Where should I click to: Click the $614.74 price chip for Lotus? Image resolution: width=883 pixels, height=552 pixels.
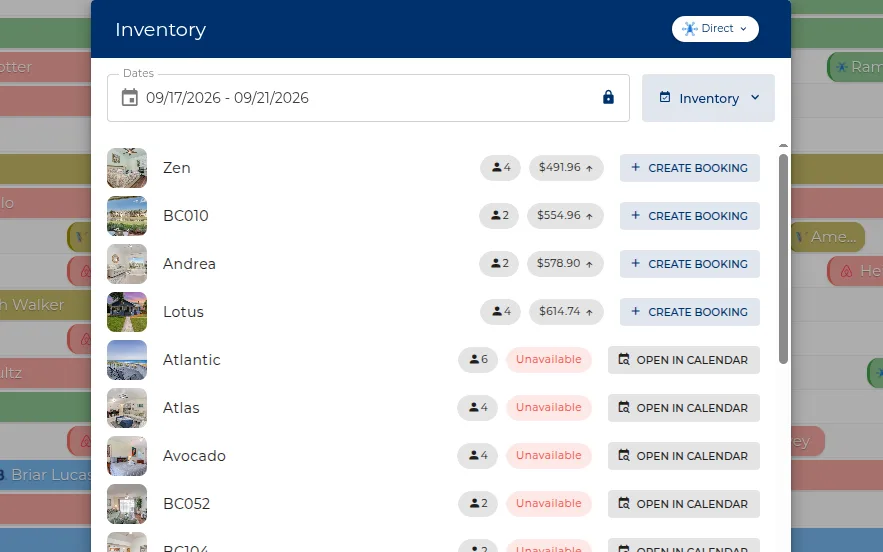pos(566,311)
